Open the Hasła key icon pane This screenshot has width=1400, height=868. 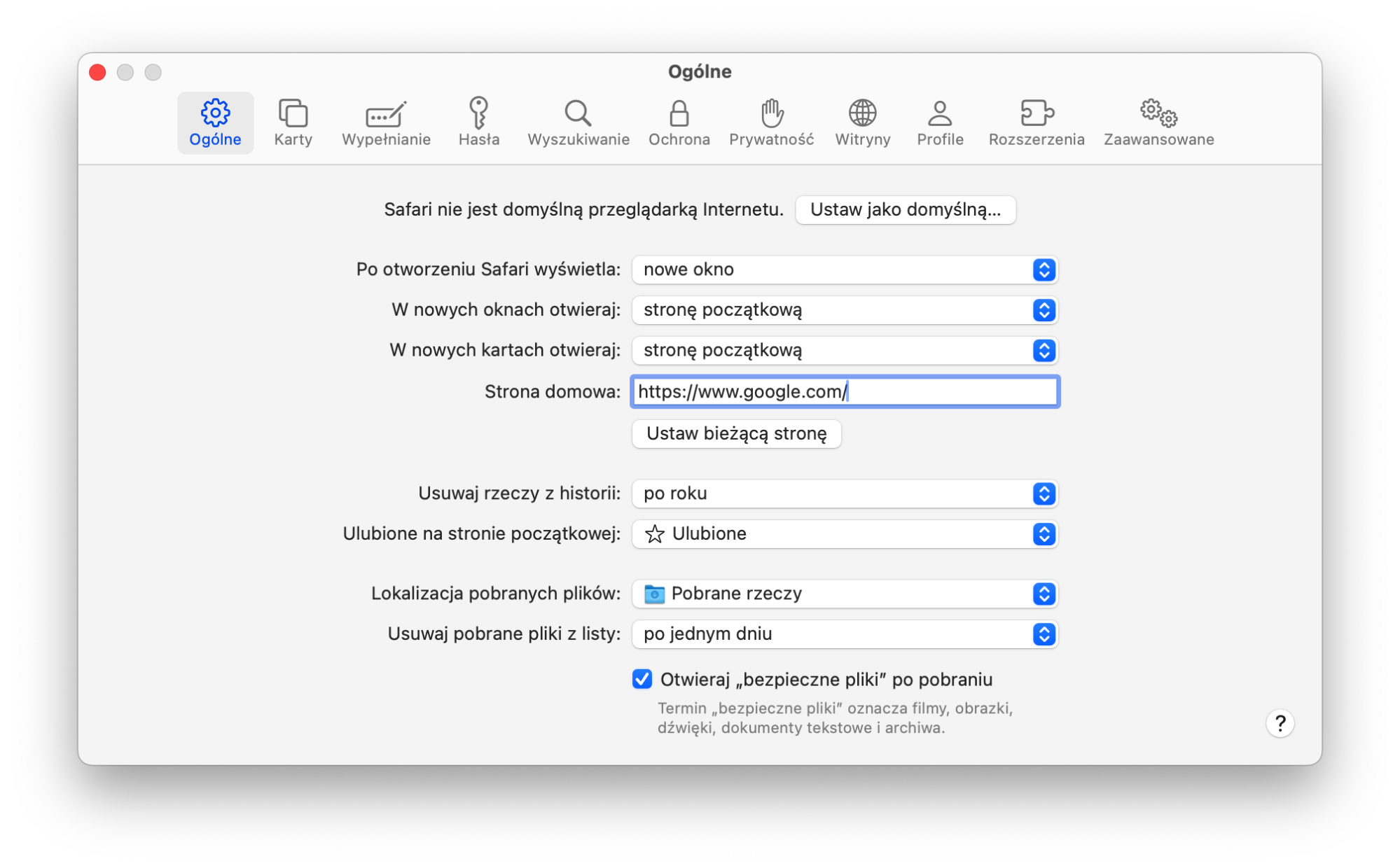(x=479, y=122)
